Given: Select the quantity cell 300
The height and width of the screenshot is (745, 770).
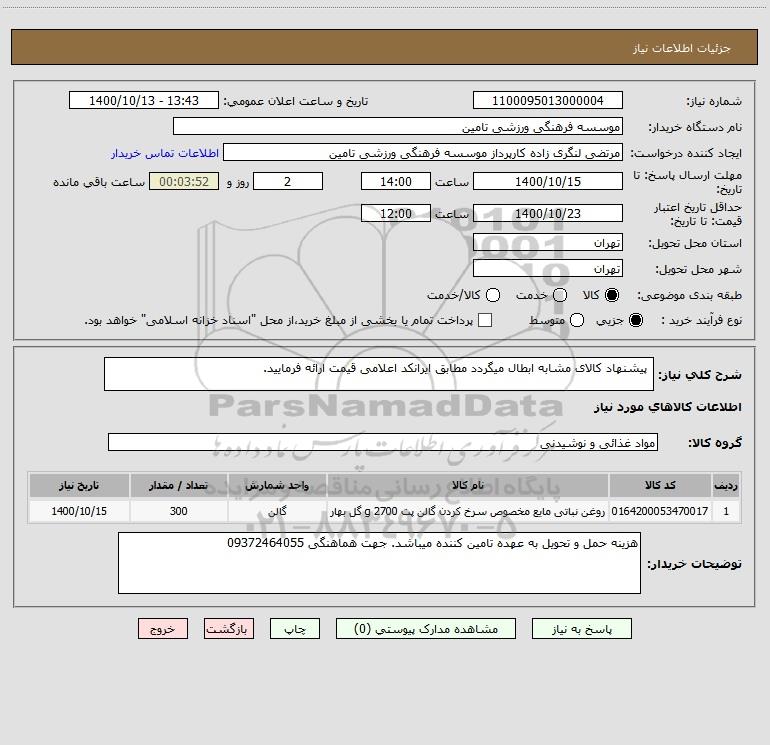Looking at the screenshot, I should point(178,511).
